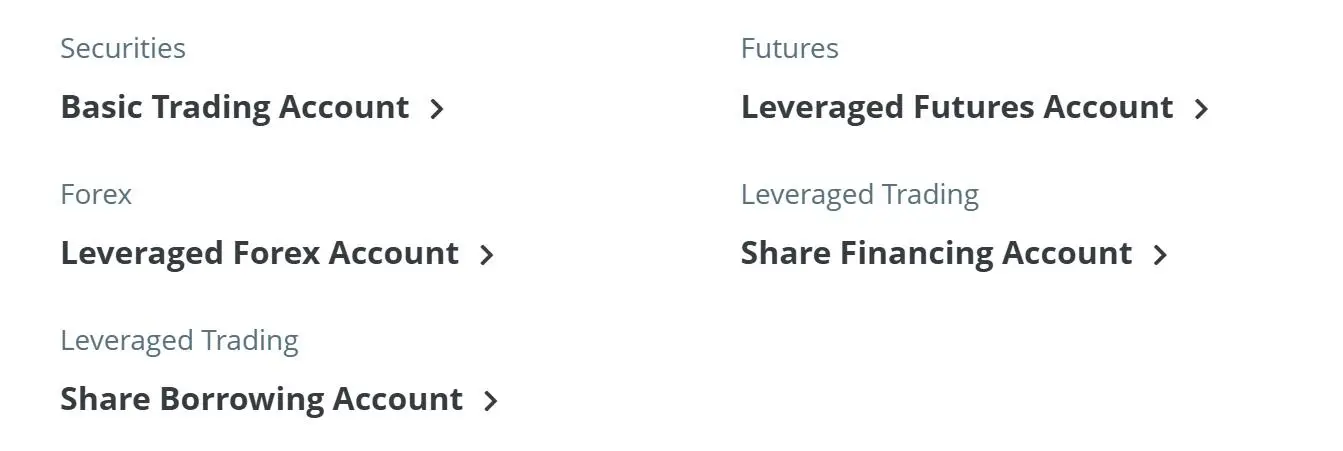Click the arrow beside Share Financing Account

tap(1159, 255)
